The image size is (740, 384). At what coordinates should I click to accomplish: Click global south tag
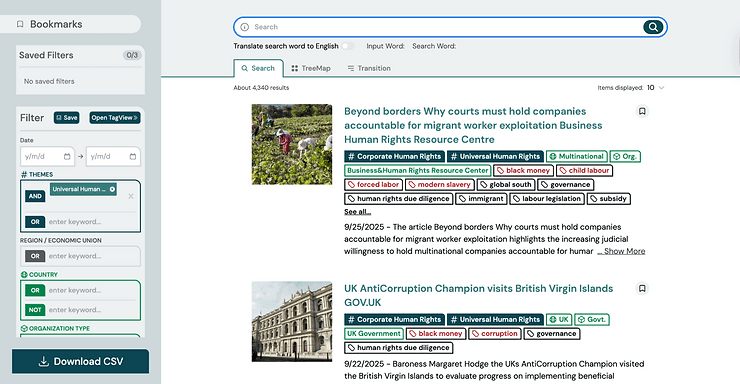coord(506,185)
